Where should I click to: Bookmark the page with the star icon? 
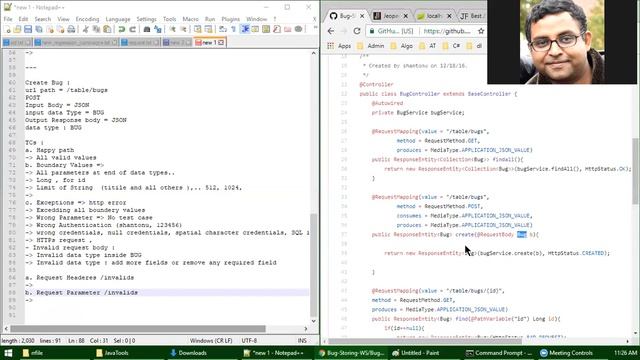coord(481,31)
